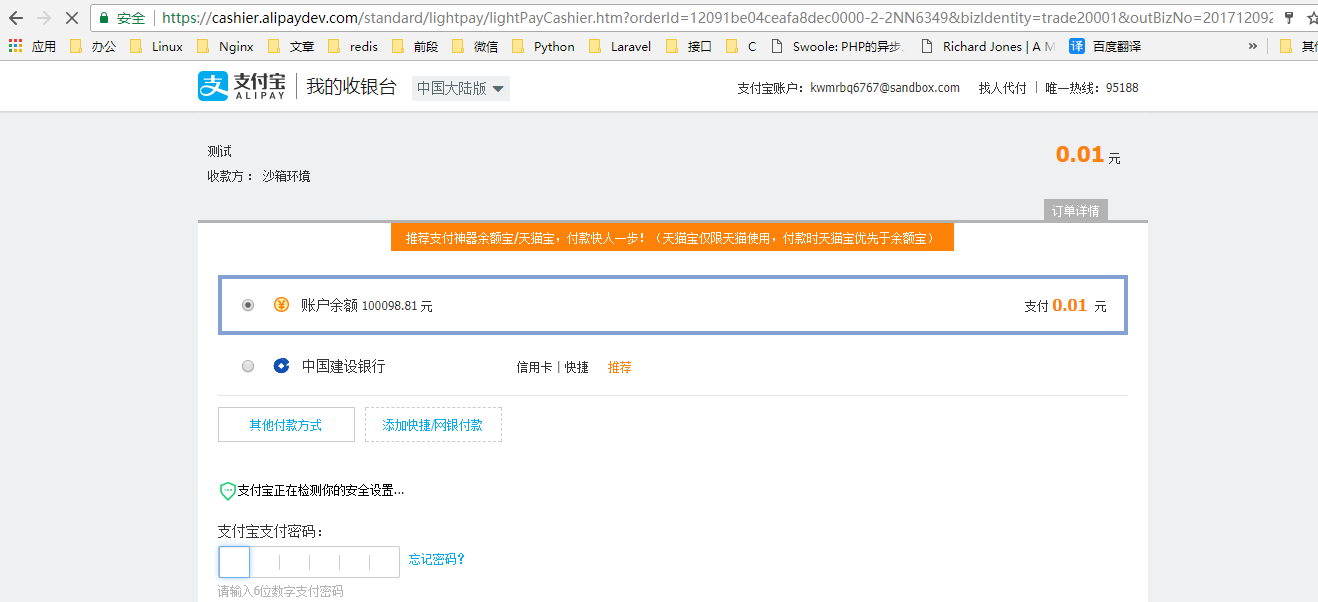
Task: Open the Python bookmark folder
Action: [x=543, y=46]
